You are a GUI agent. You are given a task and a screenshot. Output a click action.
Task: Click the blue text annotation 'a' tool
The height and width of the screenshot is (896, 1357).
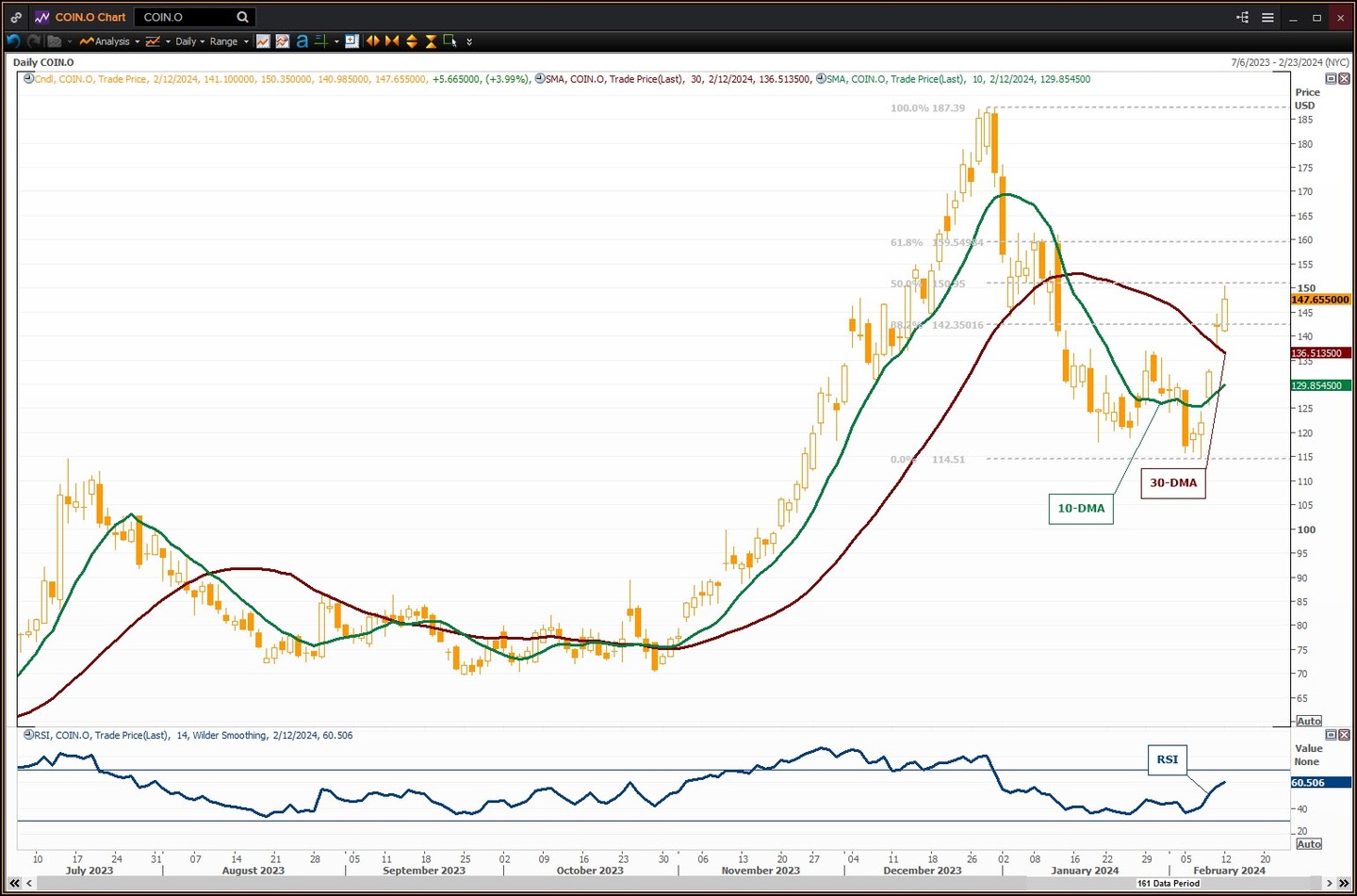coord(302,41)
